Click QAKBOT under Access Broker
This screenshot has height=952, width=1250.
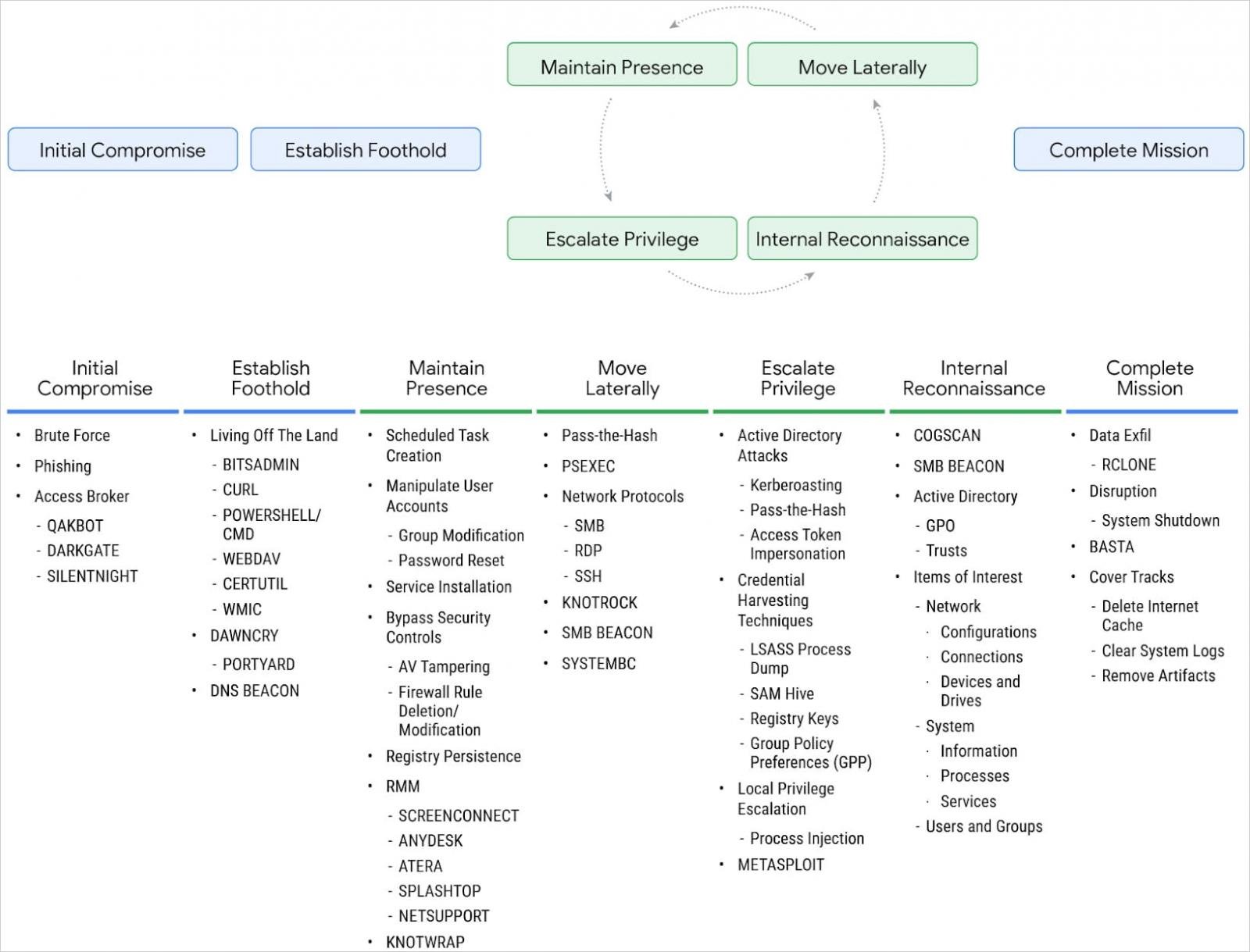pos(75,526)
